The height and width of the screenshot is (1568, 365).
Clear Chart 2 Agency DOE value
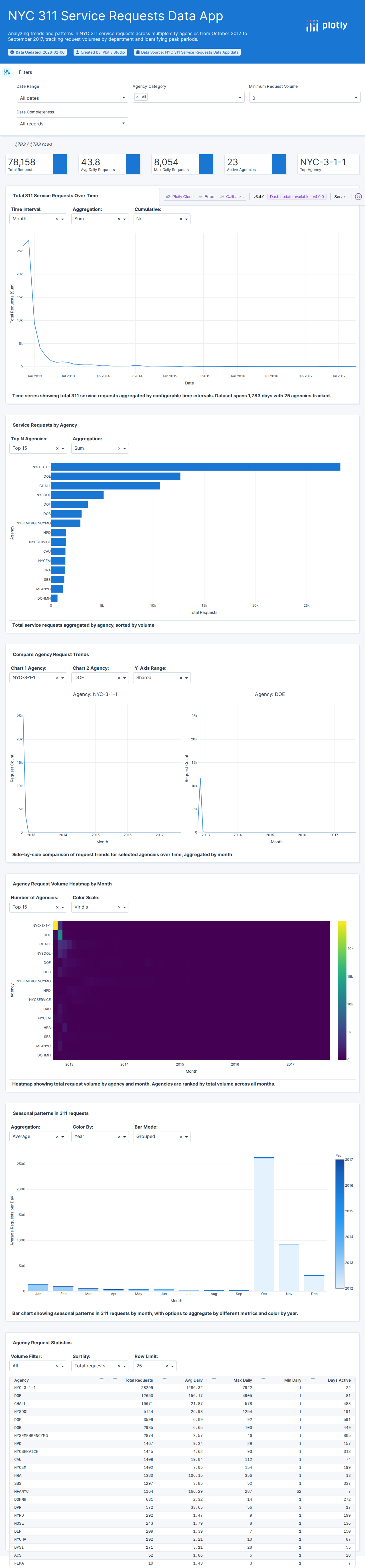(x=119, y=678)
